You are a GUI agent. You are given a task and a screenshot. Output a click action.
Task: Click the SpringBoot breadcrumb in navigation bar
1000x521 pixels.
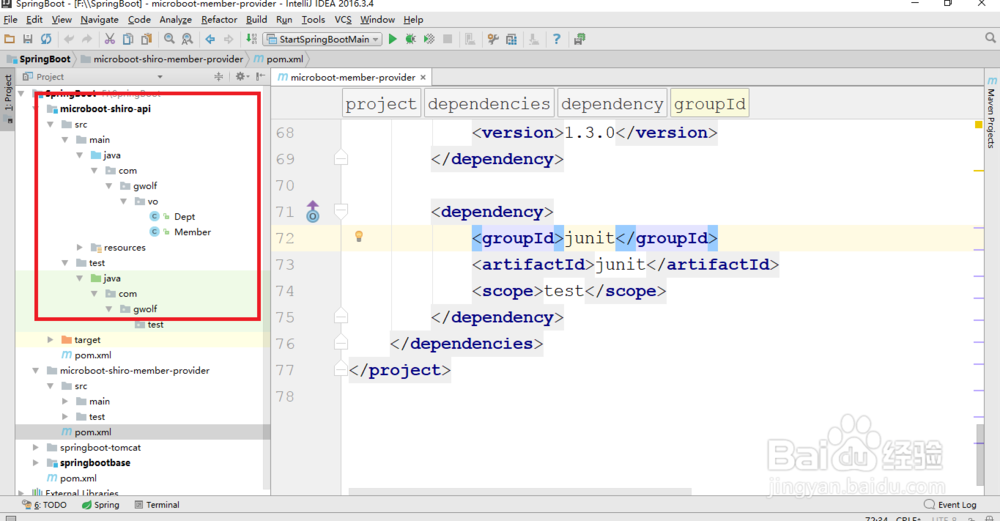coord(38,59)
